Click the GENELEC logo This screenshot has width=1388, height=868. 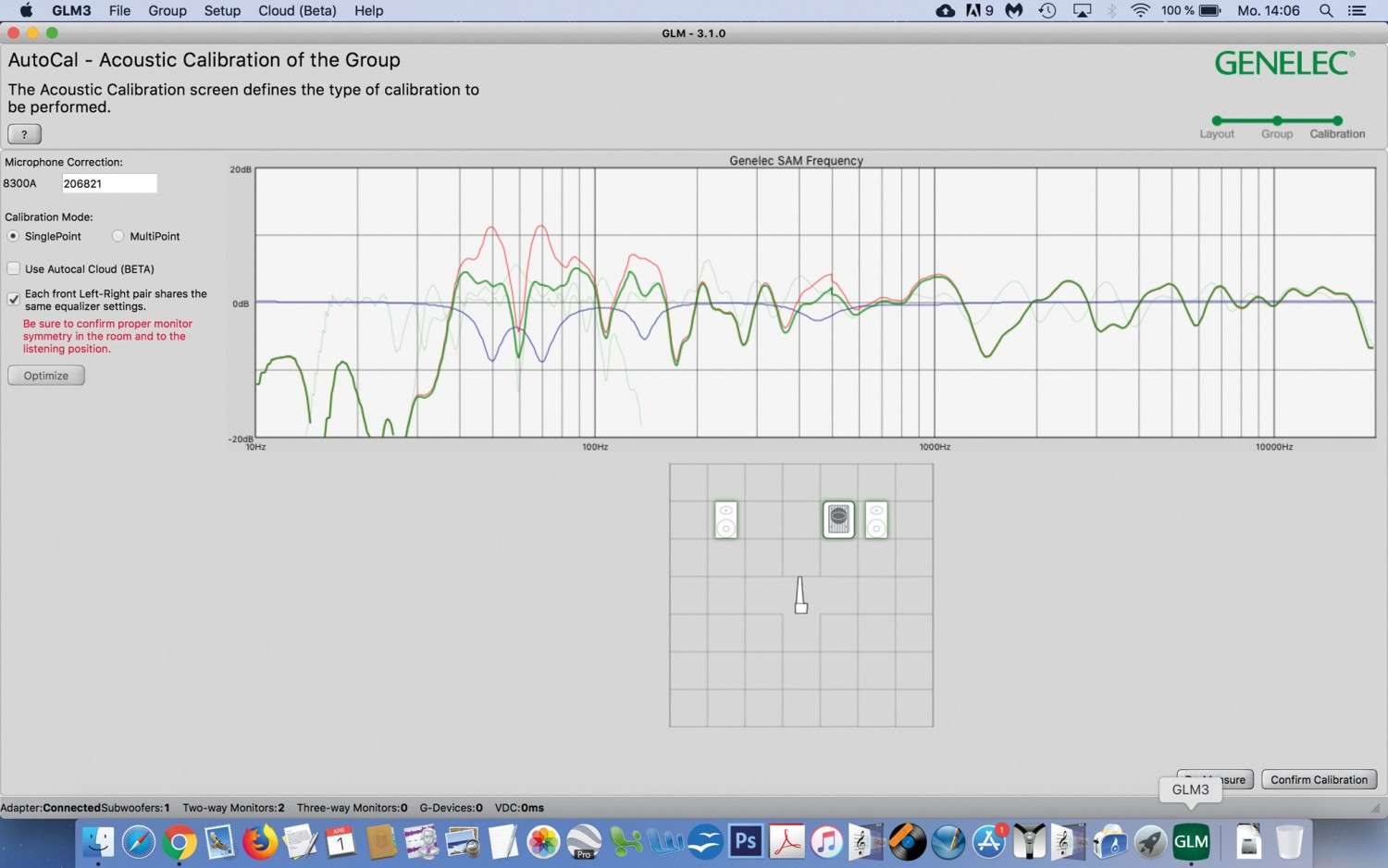tap(1284, 63)
